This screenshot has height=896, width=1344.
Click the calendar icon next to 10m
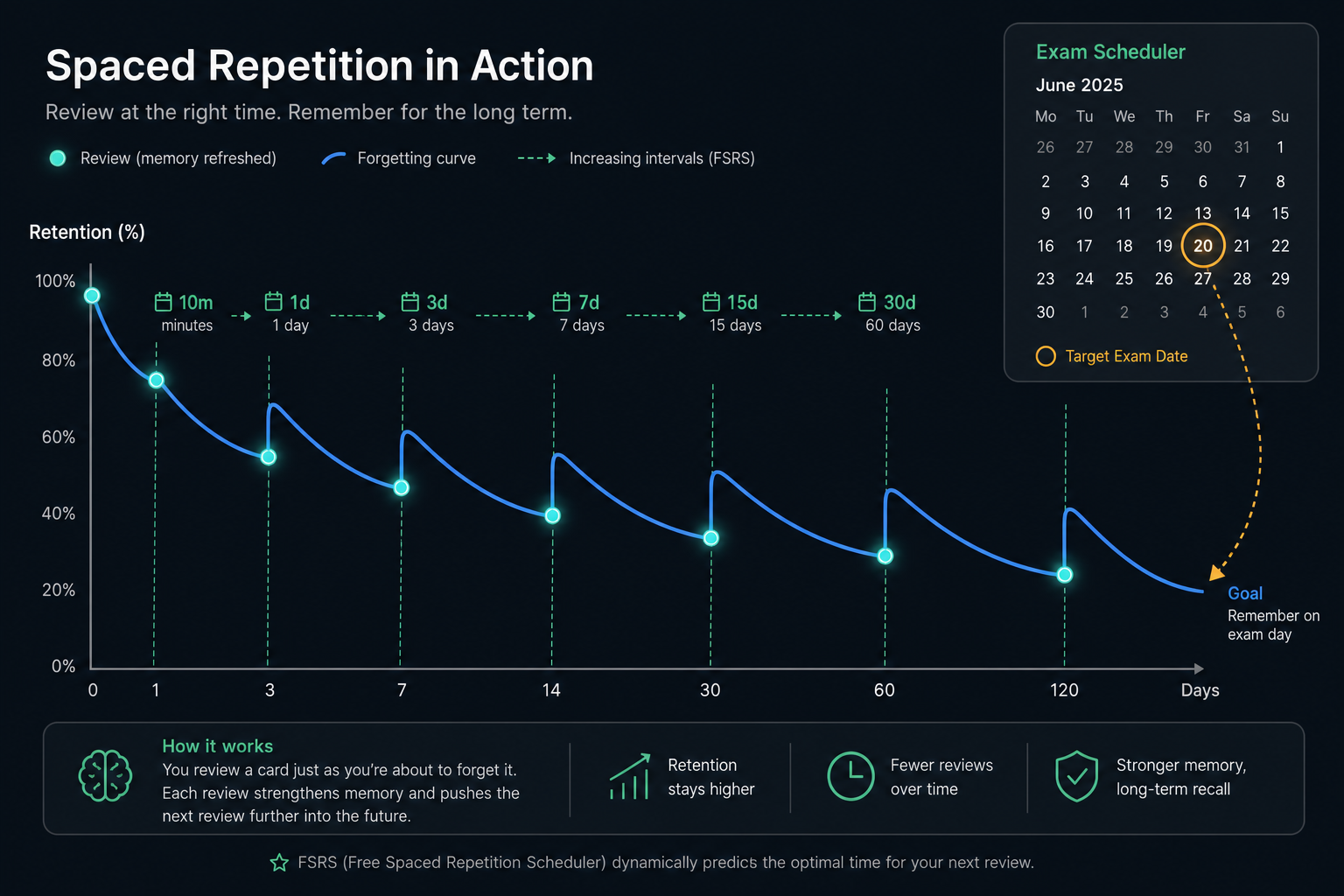164,302
